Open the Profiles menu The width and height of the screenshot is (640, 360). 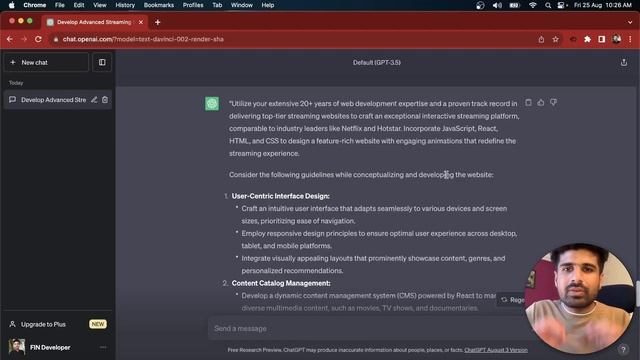pyautogui.click(x=193, y=5)
